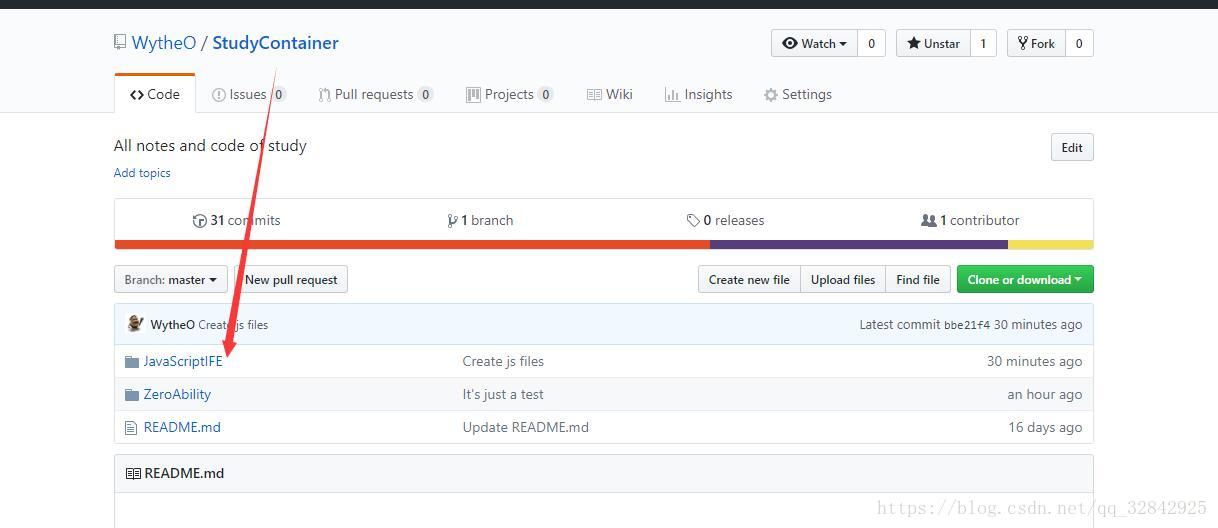Open the Watch dropdown button
The width and height of the screenshot is (1218, 528).
(x=814, y=43)
